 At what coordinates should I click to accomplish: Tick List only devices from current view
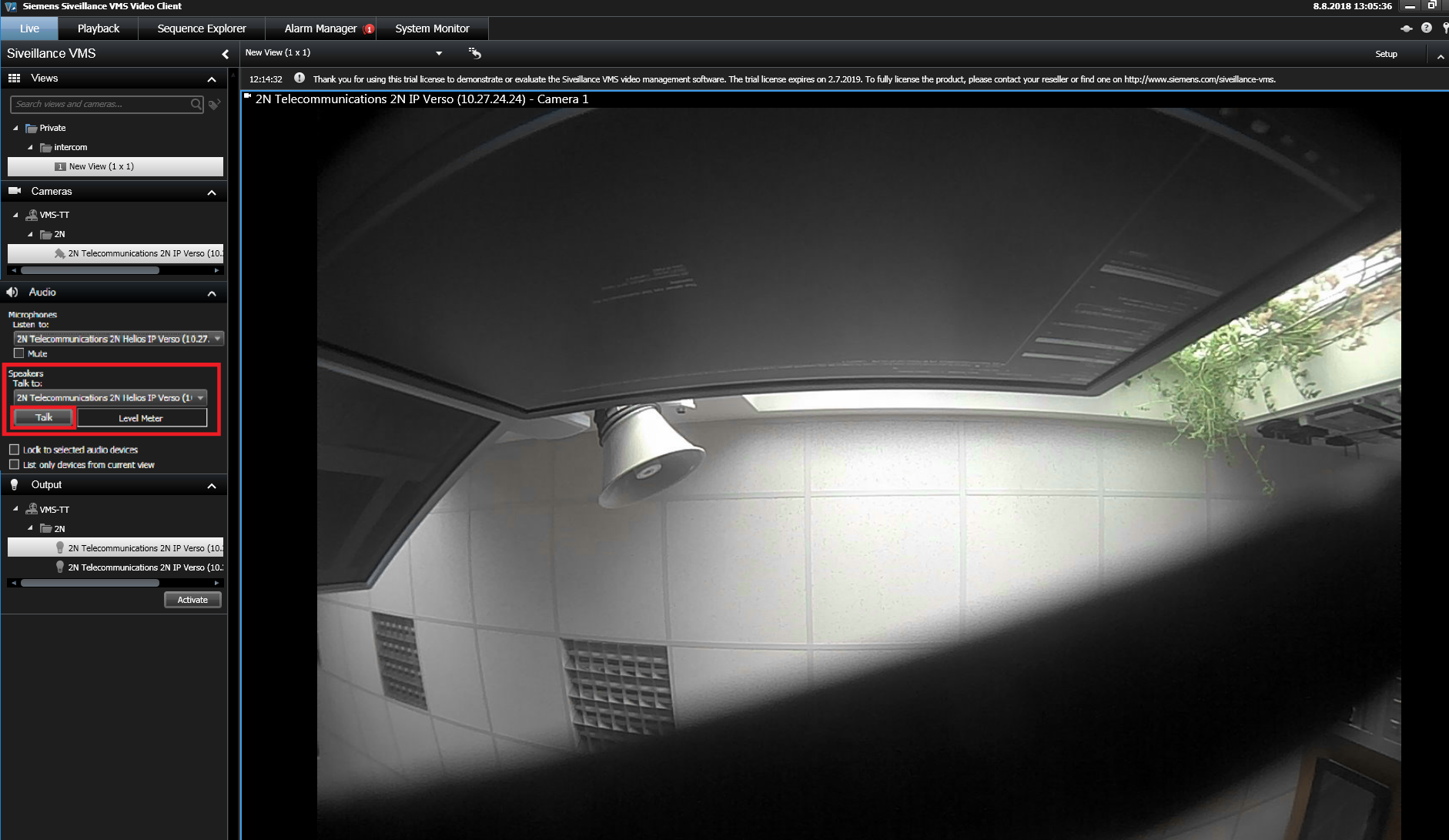tap(14, 465)
